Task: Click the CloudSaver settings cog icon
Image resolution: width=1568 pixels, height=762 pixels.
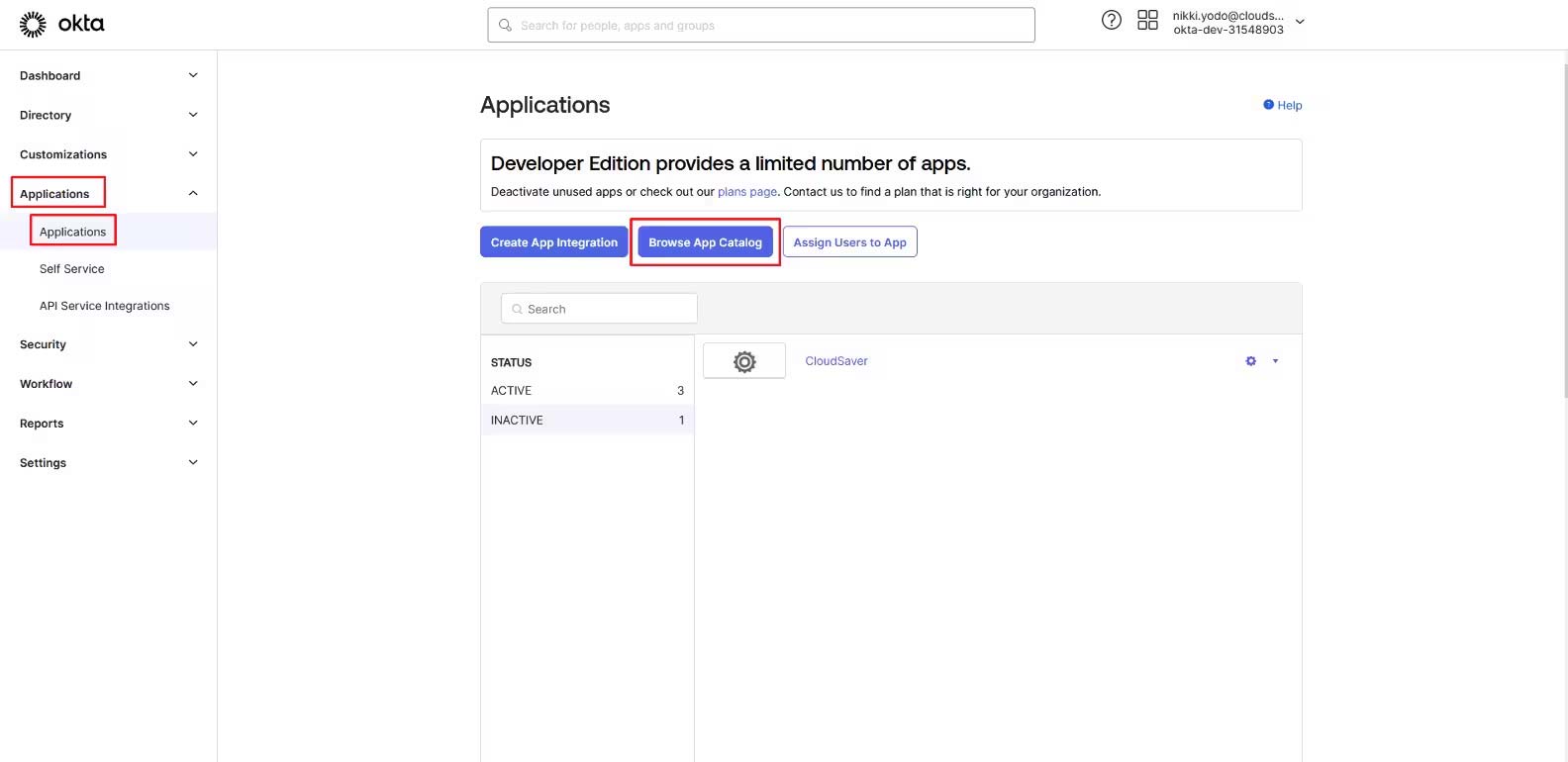Action: click(x=1250, y=361)
